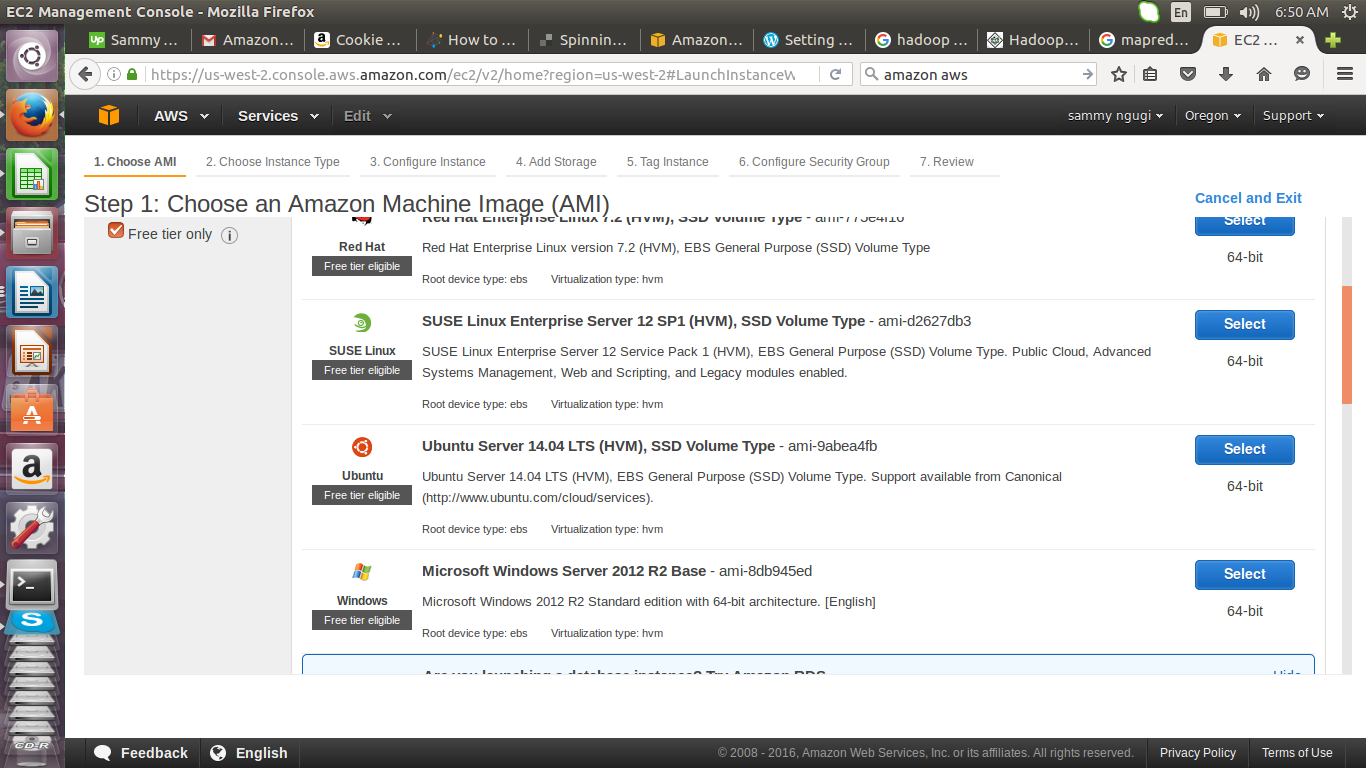The height and width of the screenshot is (768, 1366).
Task: Open Ubuntu Software Center in launcher
Action: [32, 410]
